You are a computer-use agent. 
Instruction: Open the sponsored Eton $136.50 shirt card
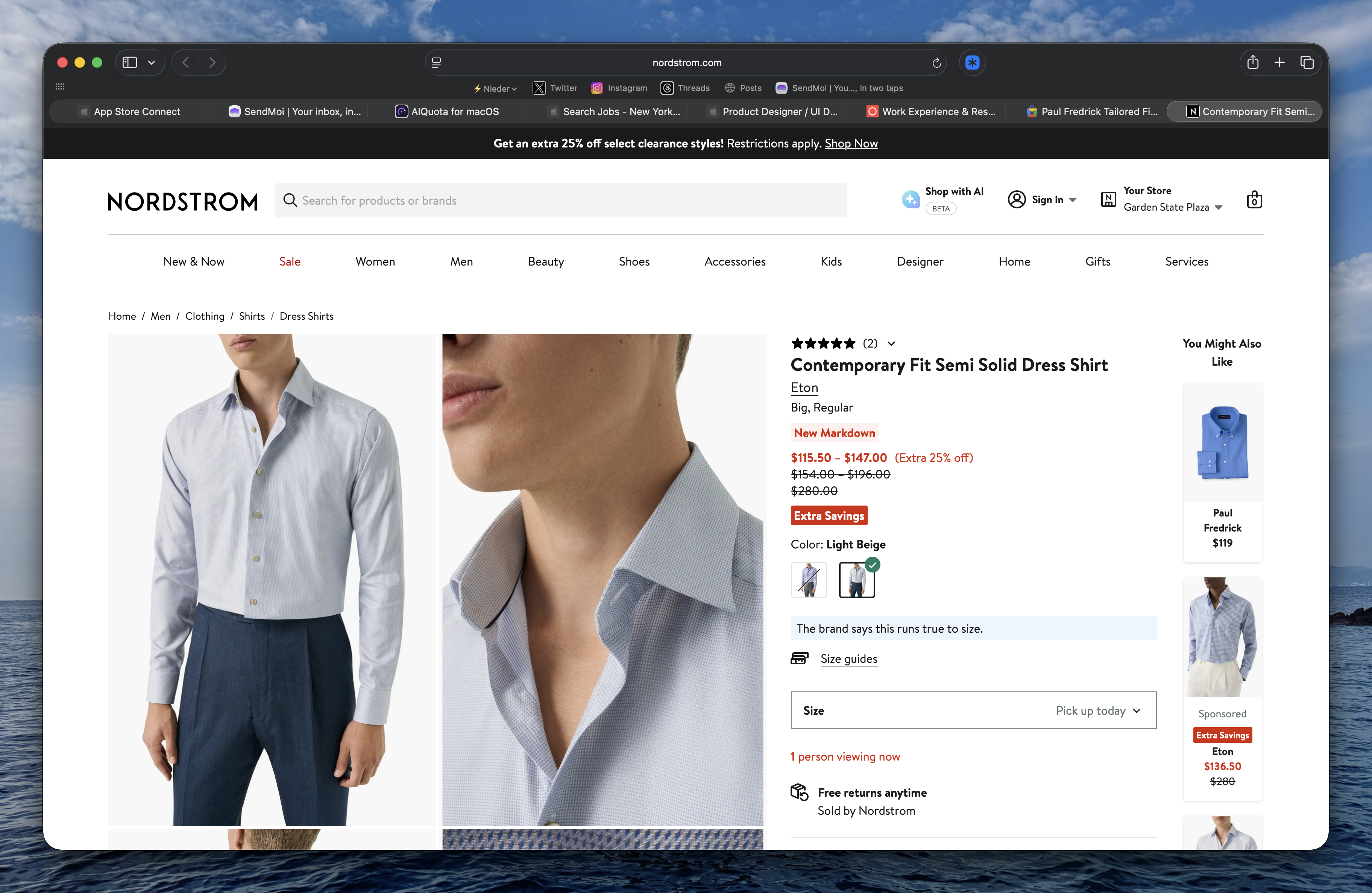pos(1222,688)
